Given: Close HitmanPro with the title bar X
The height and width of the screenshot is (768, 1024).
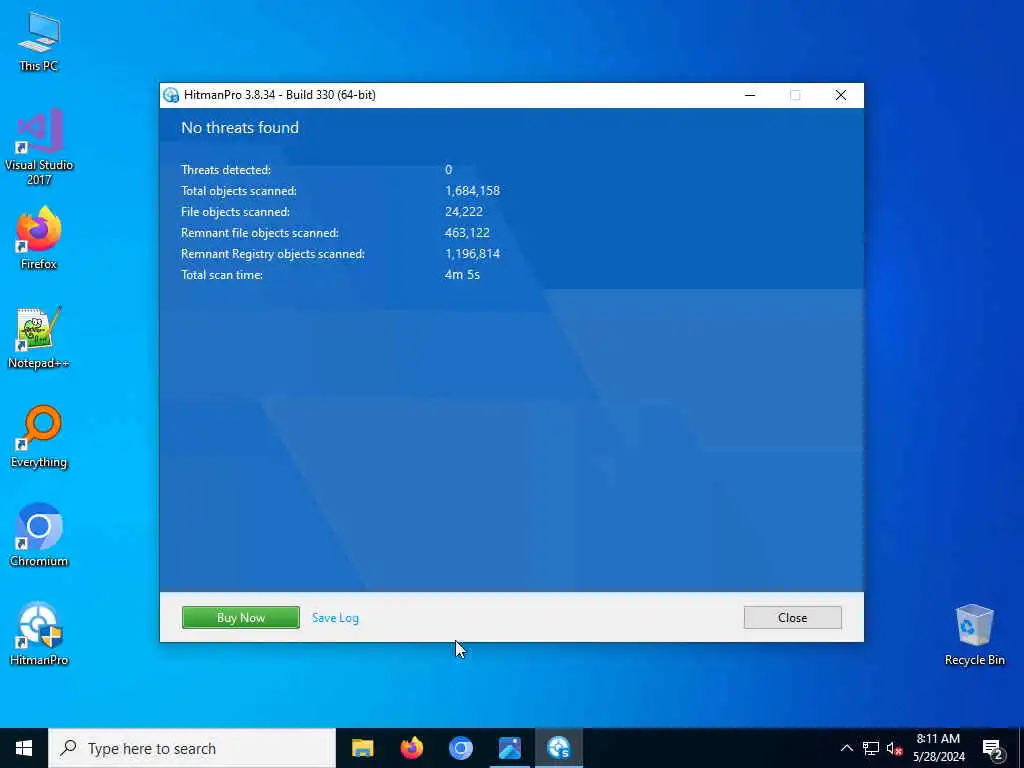Looking at the screenshot, I should tap(841, 95).
